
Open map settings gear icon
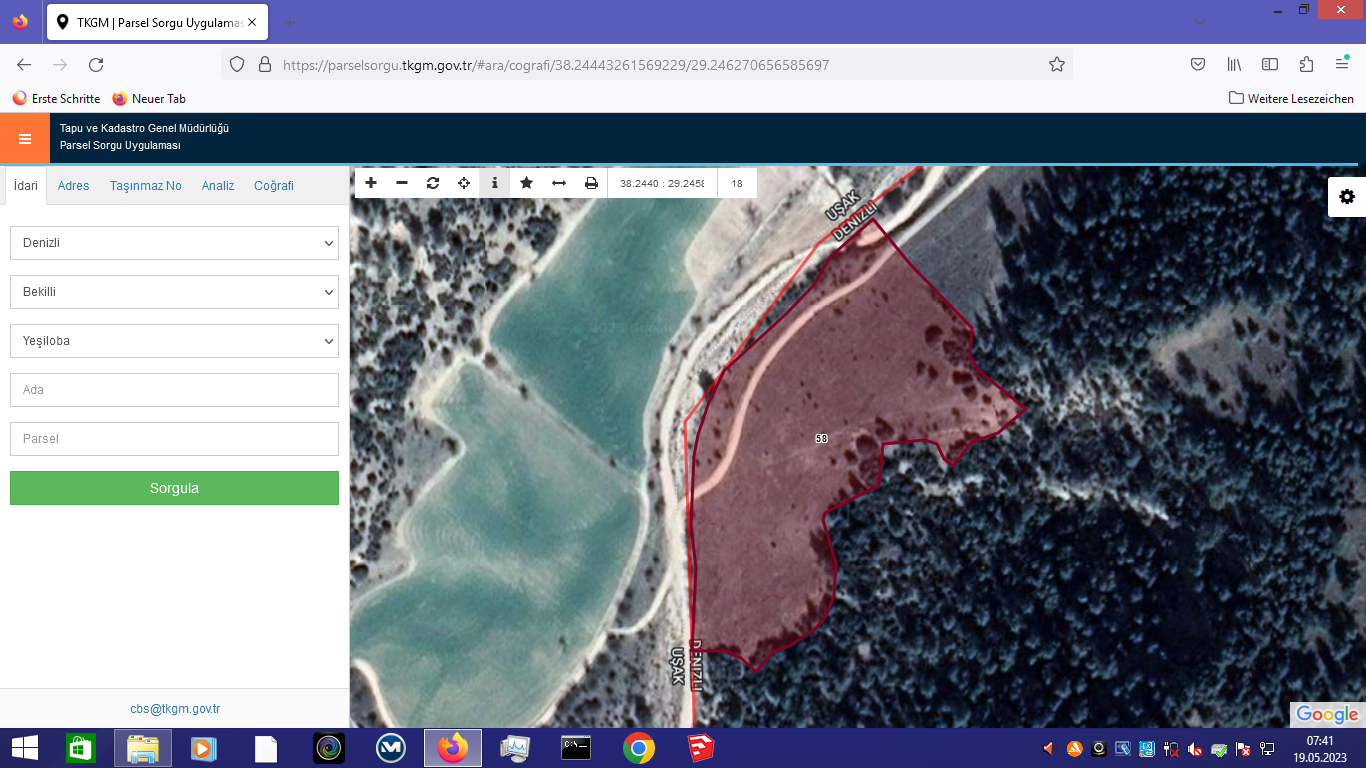[1347, 197]
